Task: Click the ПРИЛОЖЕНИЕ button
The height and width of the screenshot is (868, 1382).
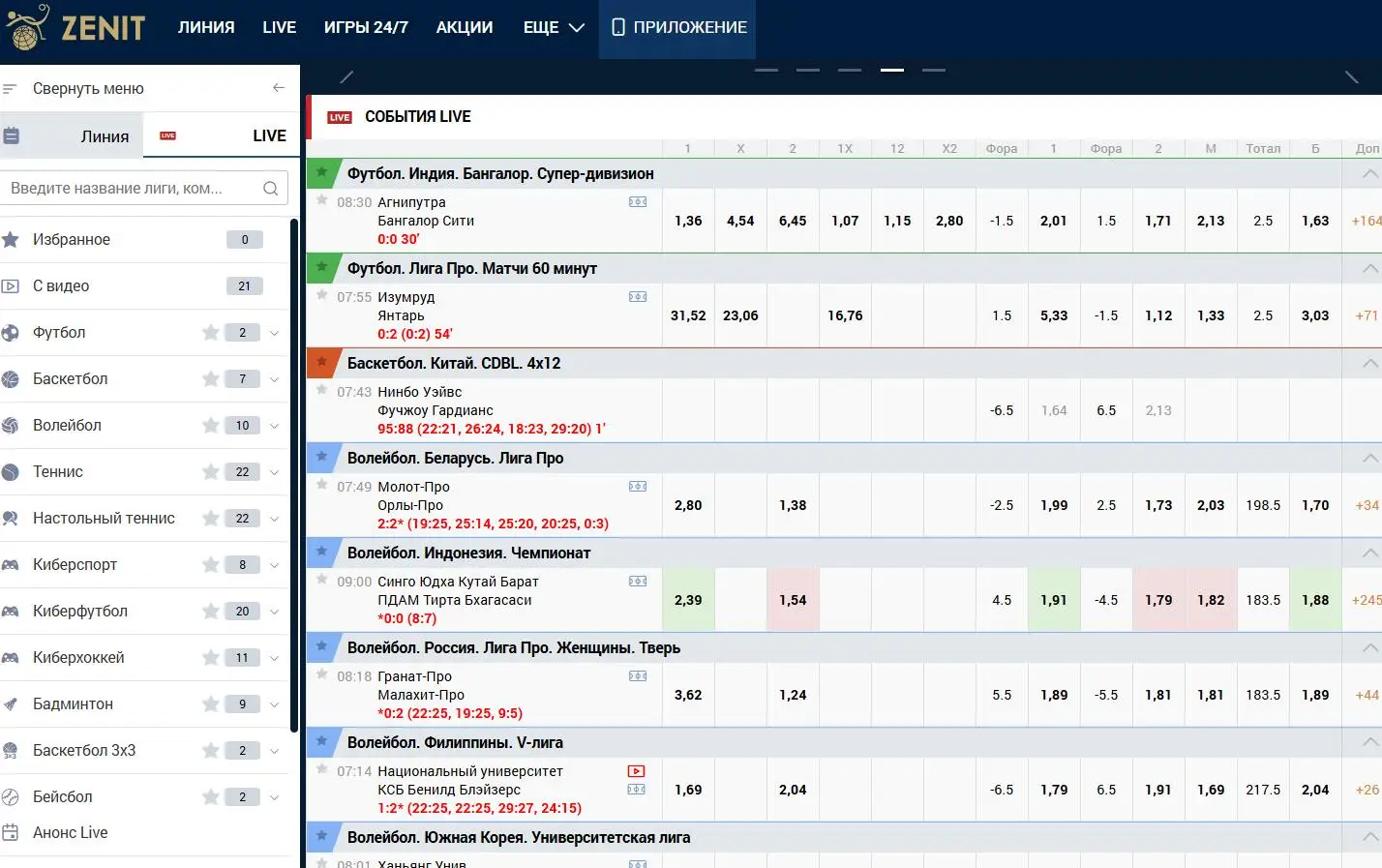Action: click(678, 27)
